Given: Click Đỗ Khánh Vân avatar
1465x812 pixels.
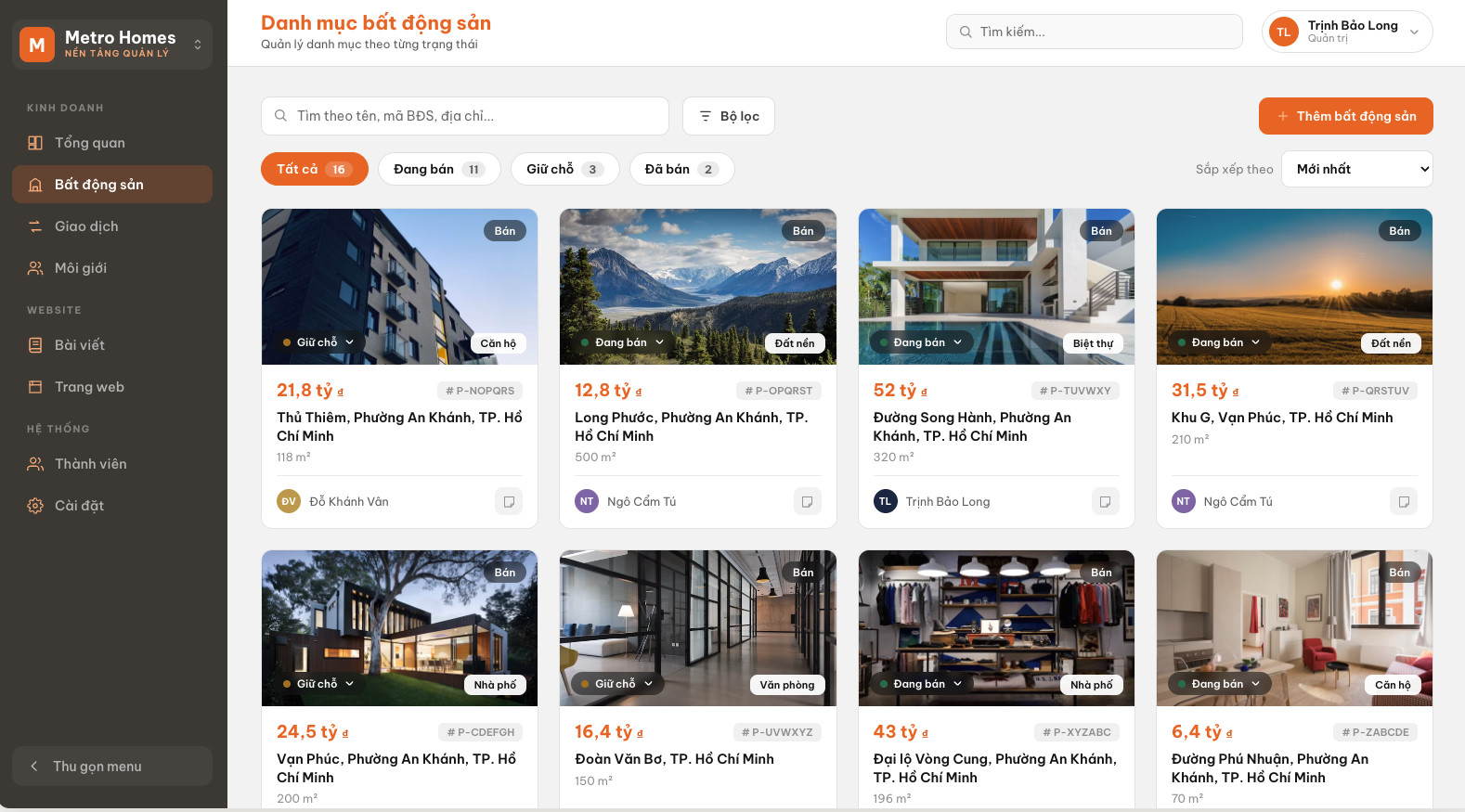Looking at the screenshot, I should click(289, 502).
